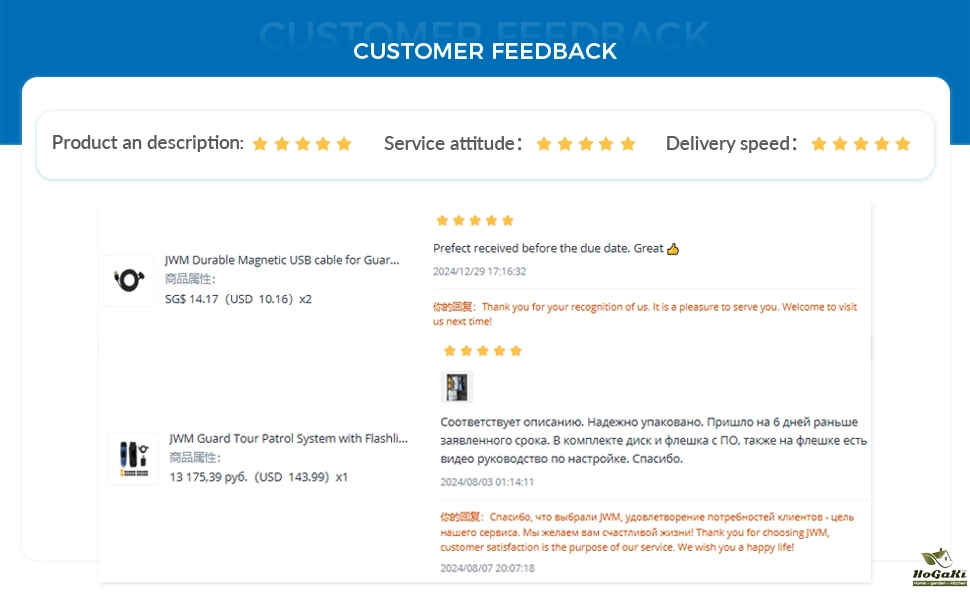Viewport: 970px width, 600px height.
Task: Click the five-star rating above 'Prefect received' review
Action: [x=475, y=220]
